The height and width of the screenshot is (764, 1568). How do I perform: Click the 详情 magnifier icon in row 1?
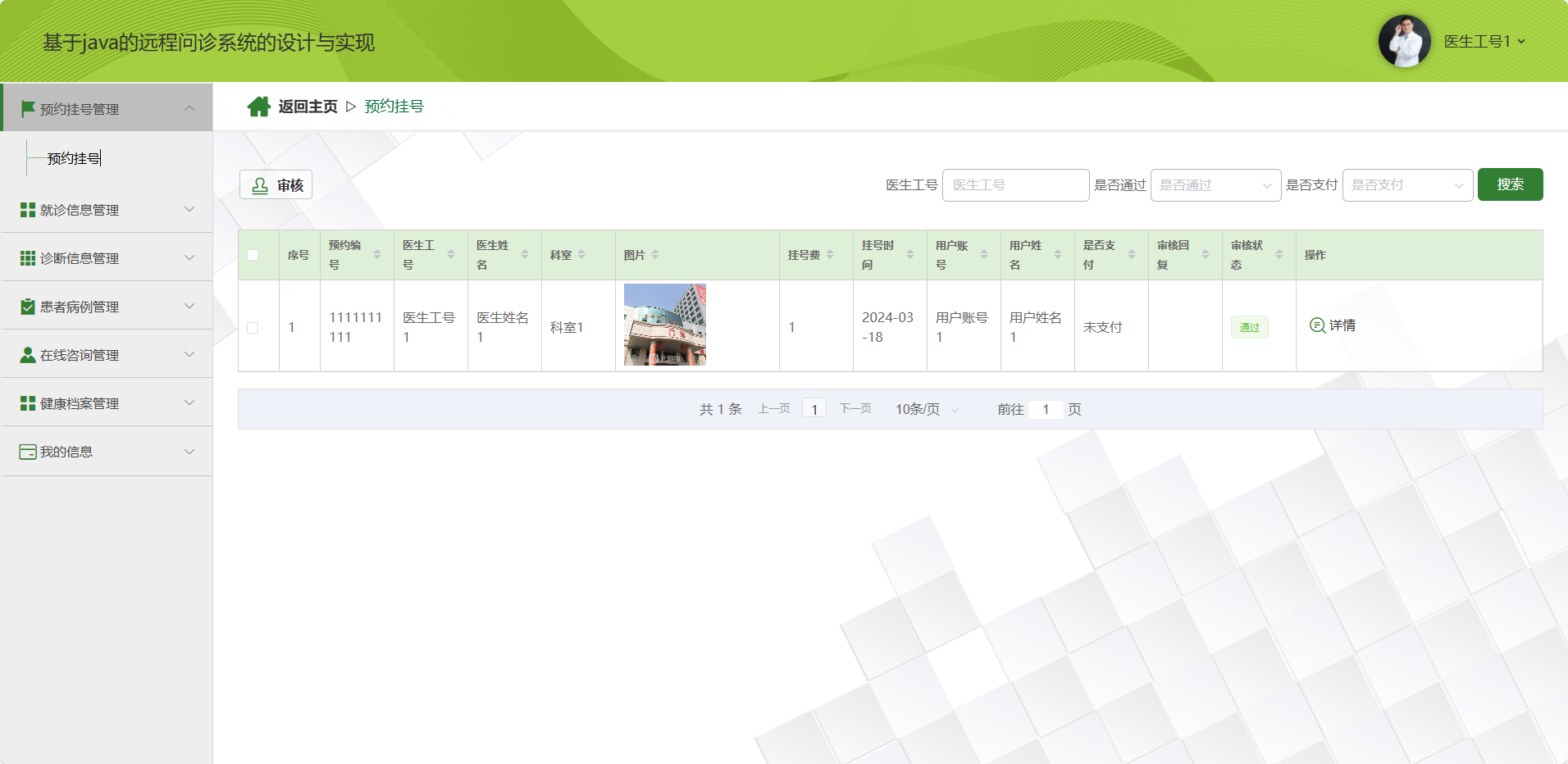tap(1317, 325)
